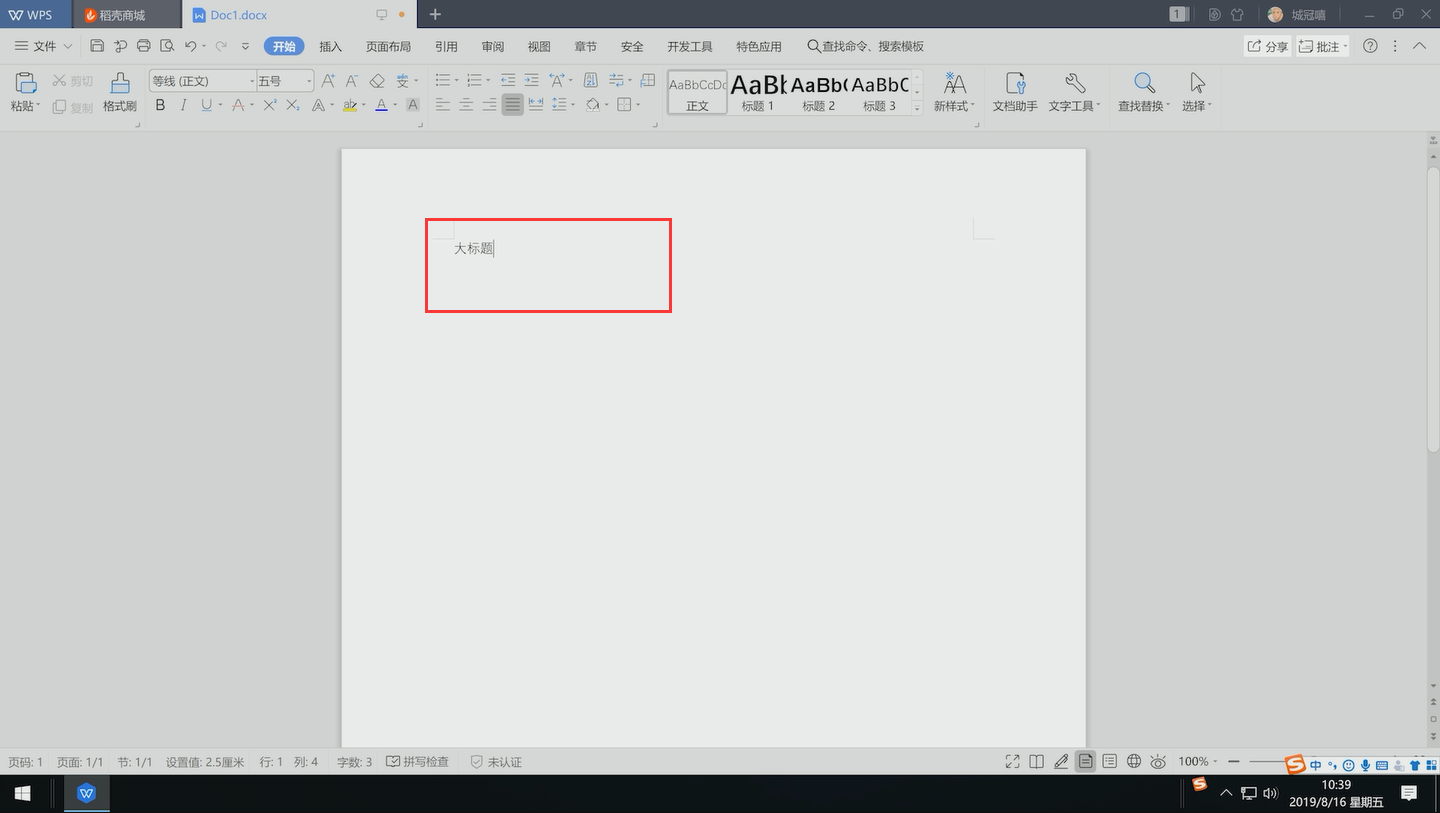
Task: Switch to full screen view in status bar
Action: tap(1012, 762)
